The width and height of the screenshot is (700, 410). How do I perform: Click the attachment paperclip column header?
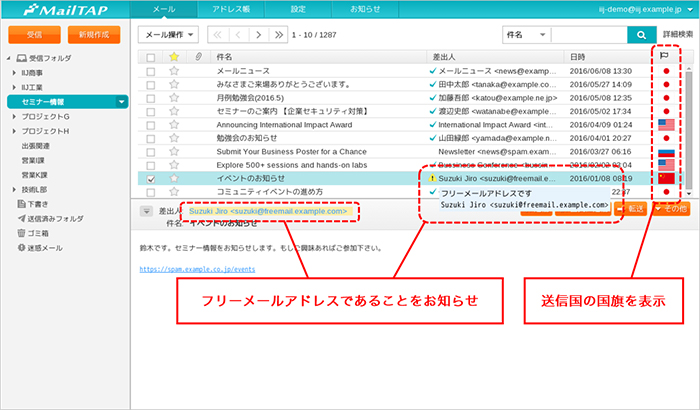(x=198, y=57)
